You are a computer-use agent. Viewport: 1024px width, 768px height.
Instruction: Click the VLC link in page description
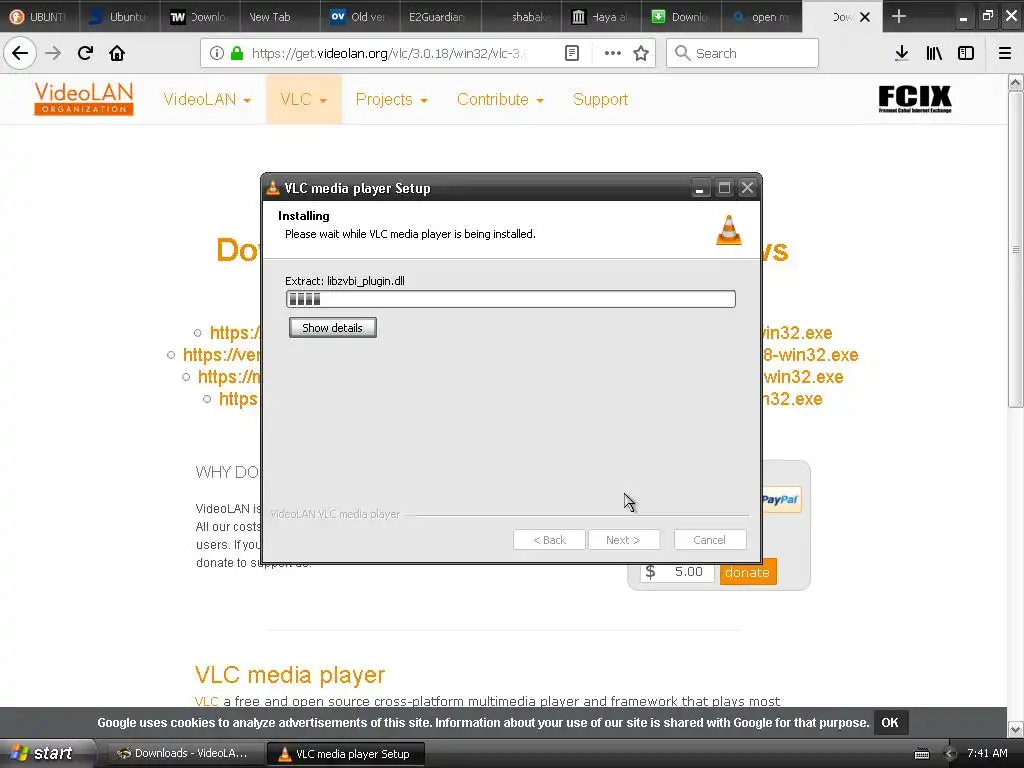pos(206,701)
